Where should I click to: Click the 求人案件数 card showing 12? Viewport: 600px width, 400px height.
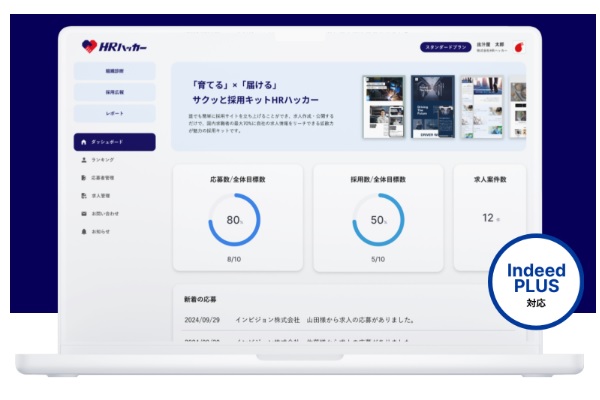[490, 217]
